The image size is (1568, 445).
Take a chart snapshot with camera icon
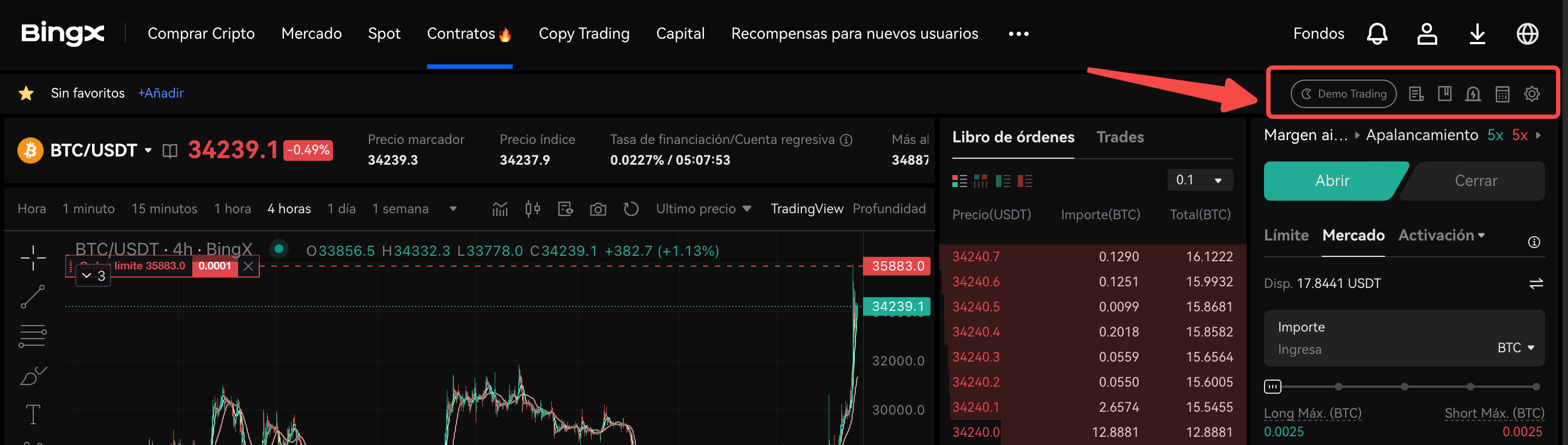[x=598, y=209]
